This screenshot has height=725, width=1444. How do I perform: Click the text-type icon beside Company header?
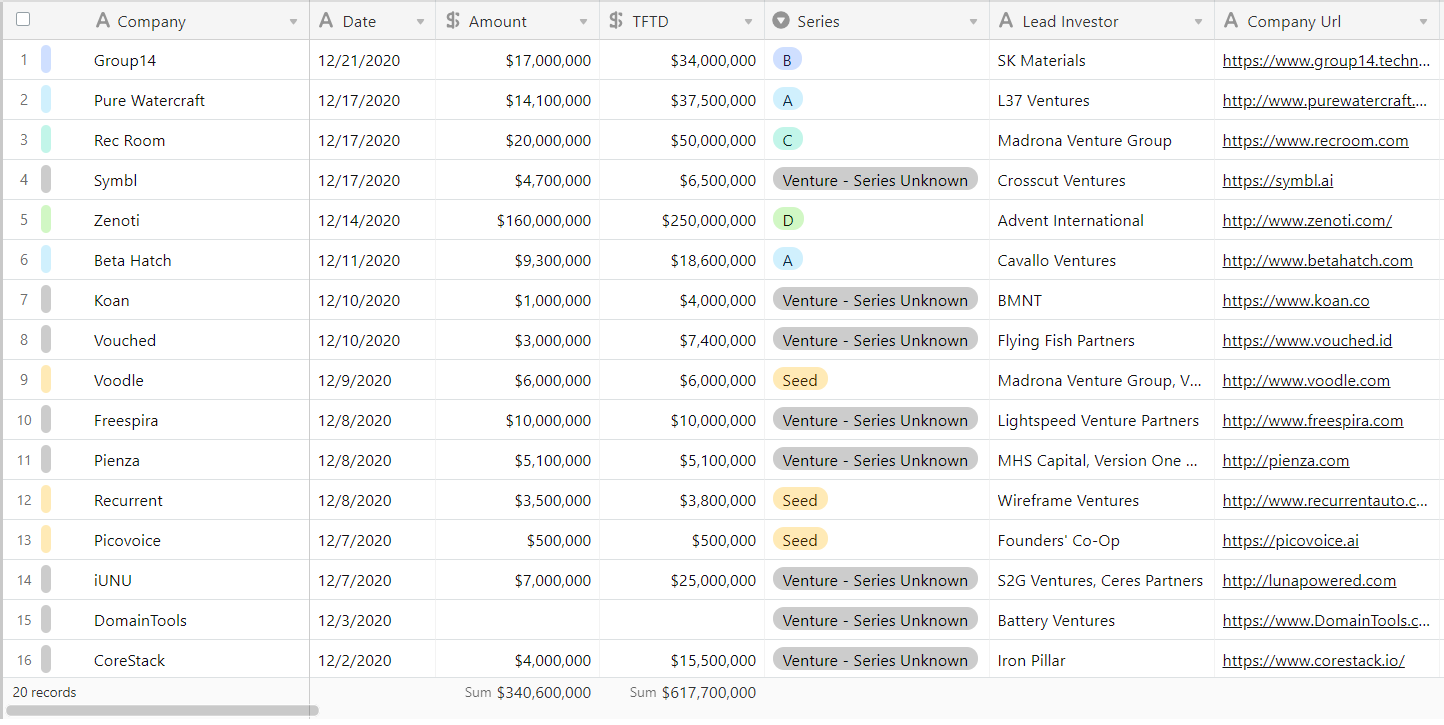103,21
